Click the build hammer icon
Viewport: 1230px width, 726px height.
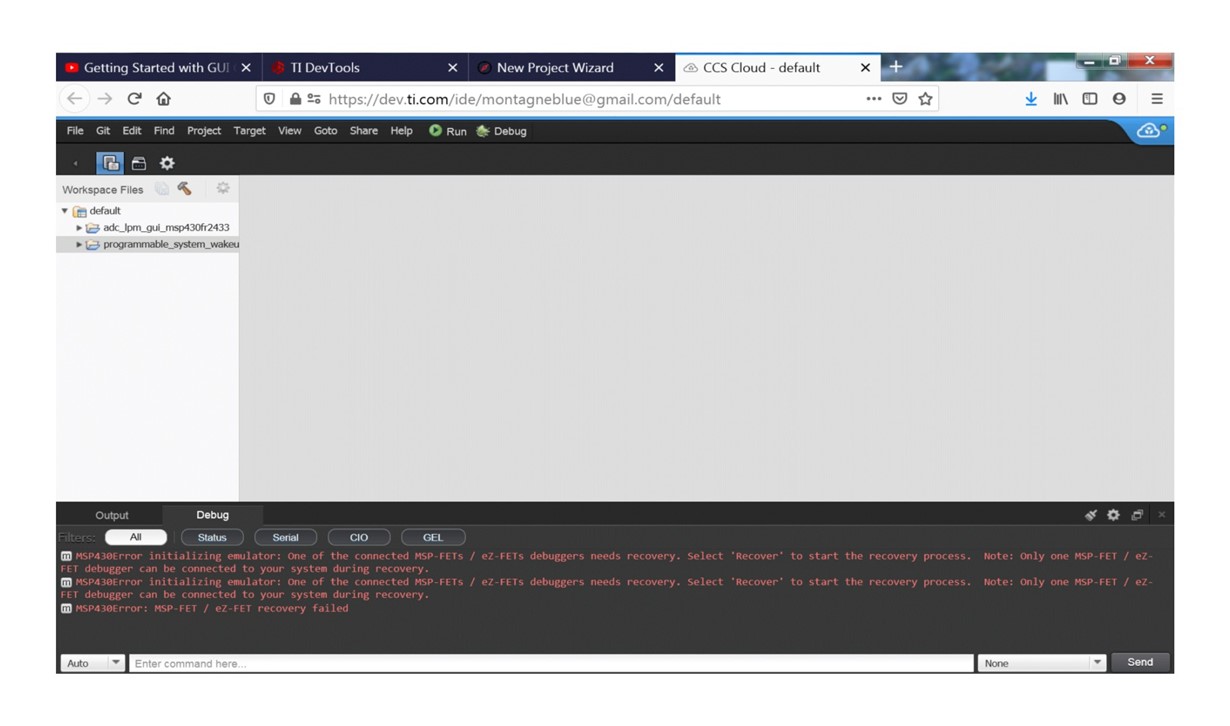point(184,188)
